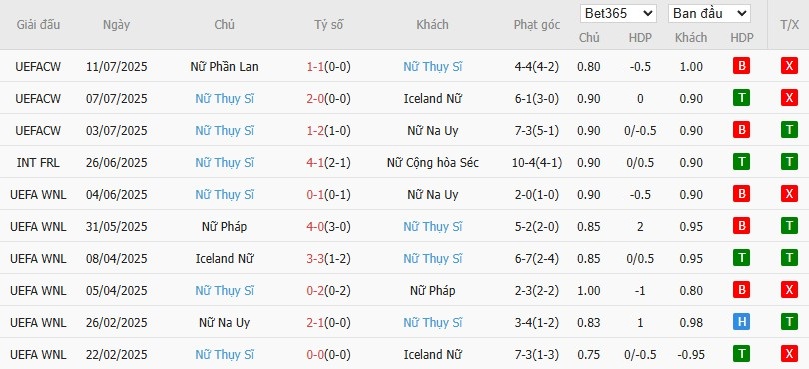Click the 0-0 score on 22/02/2025
The height and width of the screenshot is (369, 809).
click(x=315, y=355)
